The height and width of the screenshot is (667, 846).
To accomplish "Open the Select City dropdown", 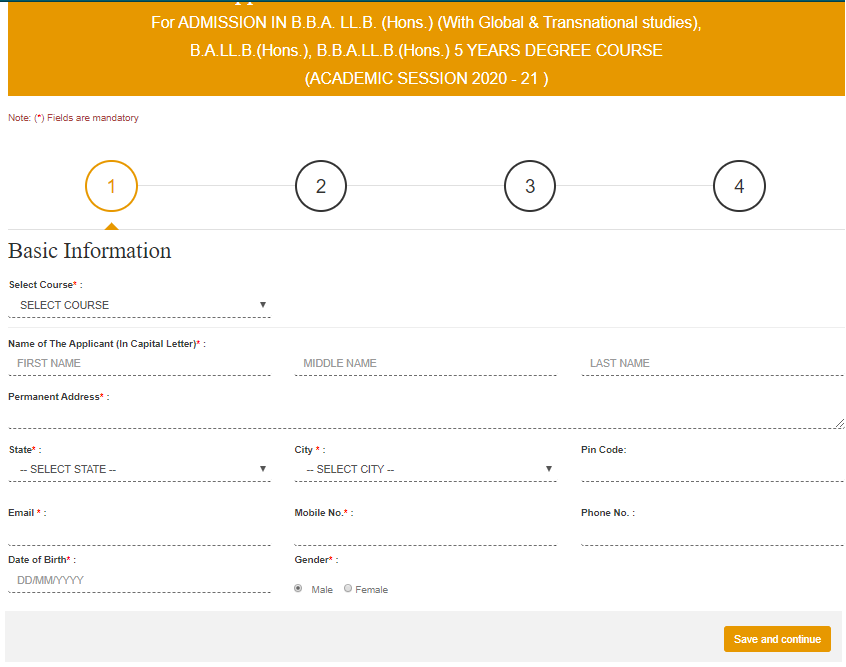I will coord(426,469).
